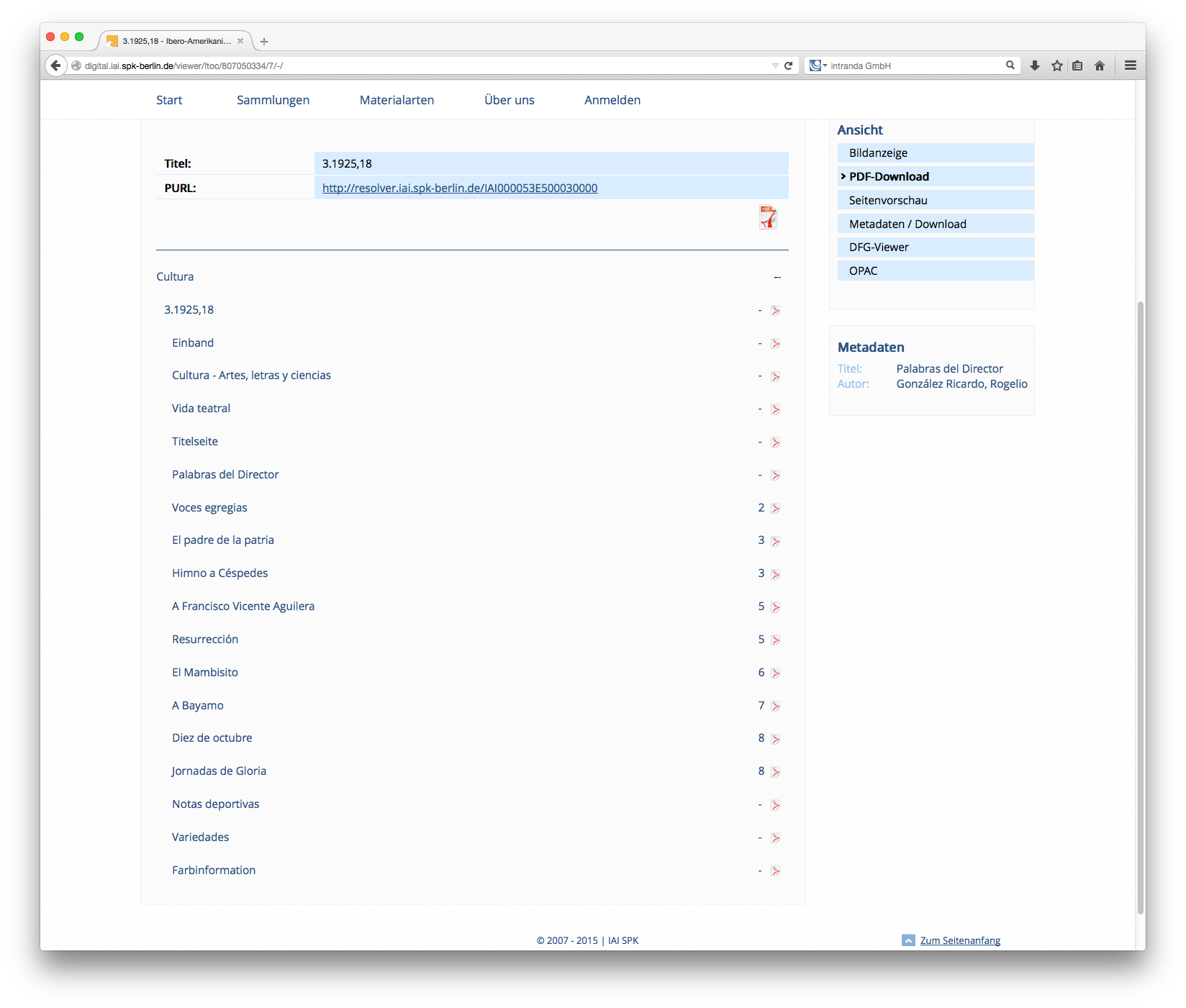Download PDF for El padre de la patria
Image resolution: width=1186 pixels, height=1008 pixels.
tap(775, 541)
